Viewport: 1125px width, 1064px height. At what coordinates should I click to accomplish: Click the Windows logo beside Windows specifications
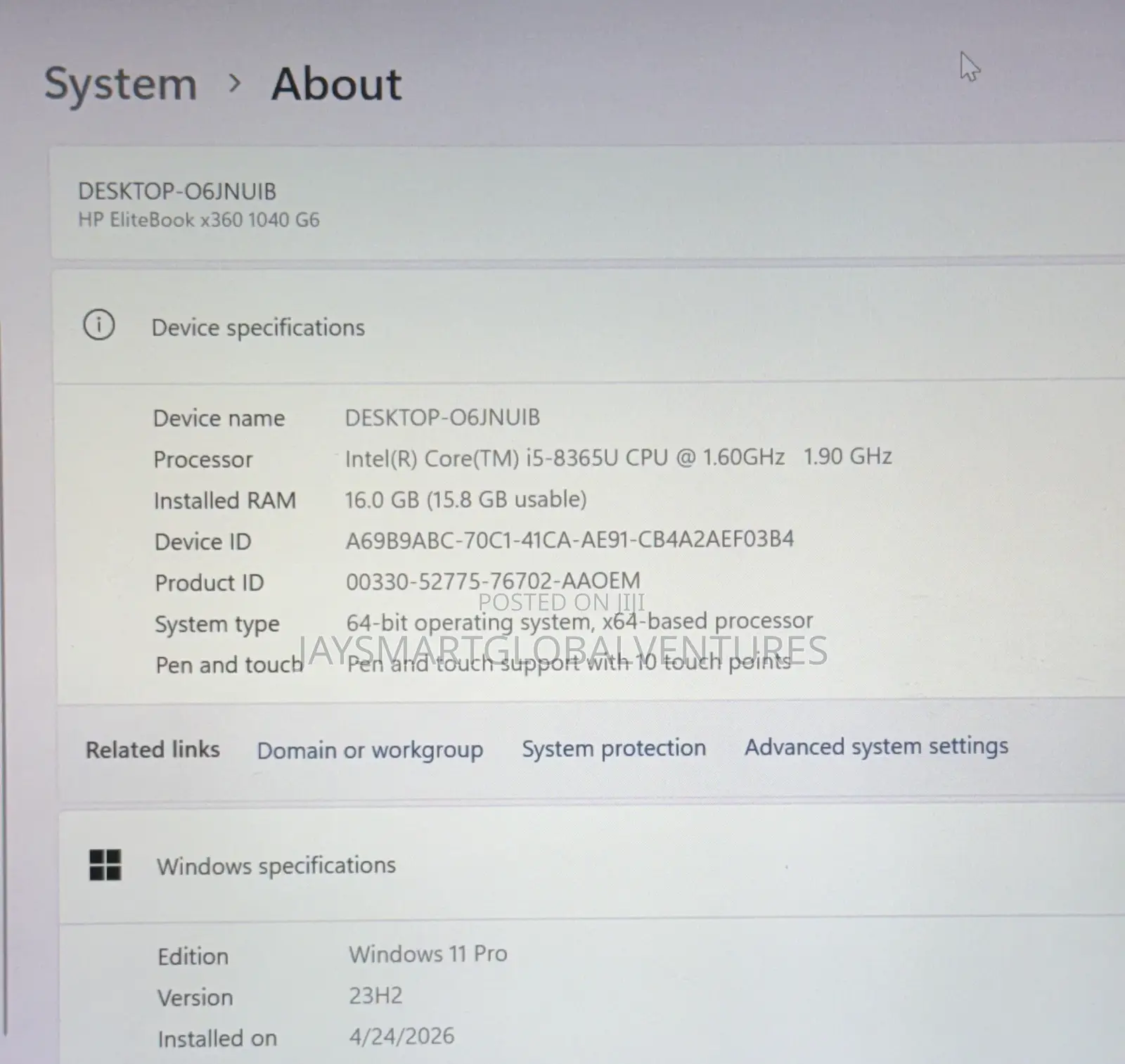(105, 865)
